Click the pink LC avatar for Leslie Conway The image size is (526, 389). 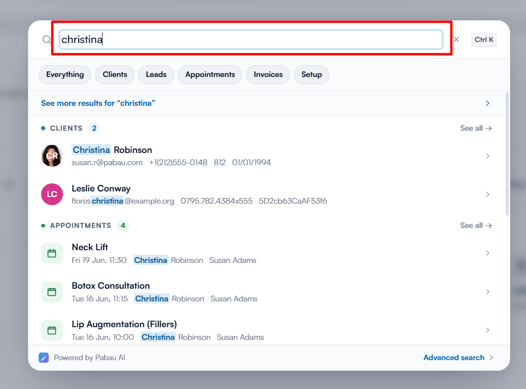click(52, 194)
